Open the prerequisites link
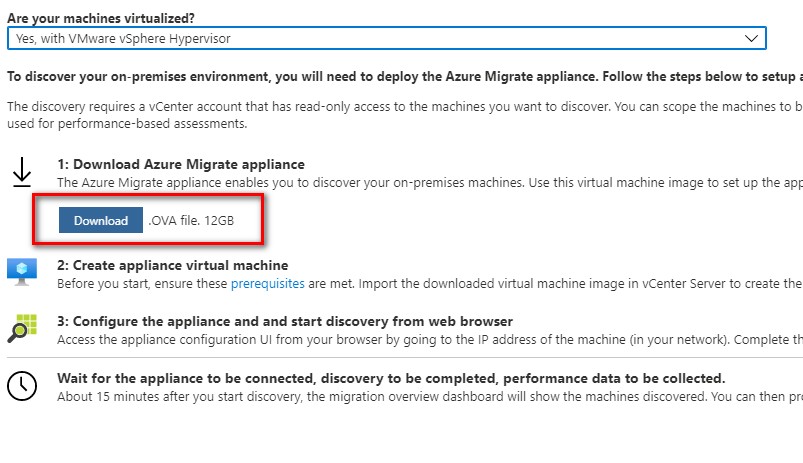 [x=267, y=283]
